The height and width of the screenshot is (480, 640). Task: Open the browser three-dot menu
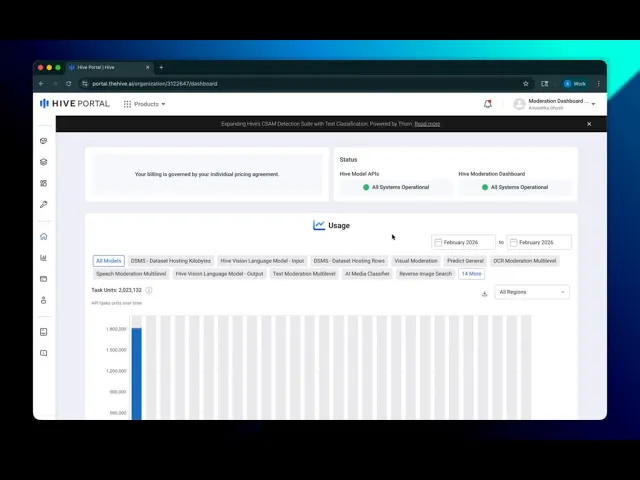[x=598, y=84]
